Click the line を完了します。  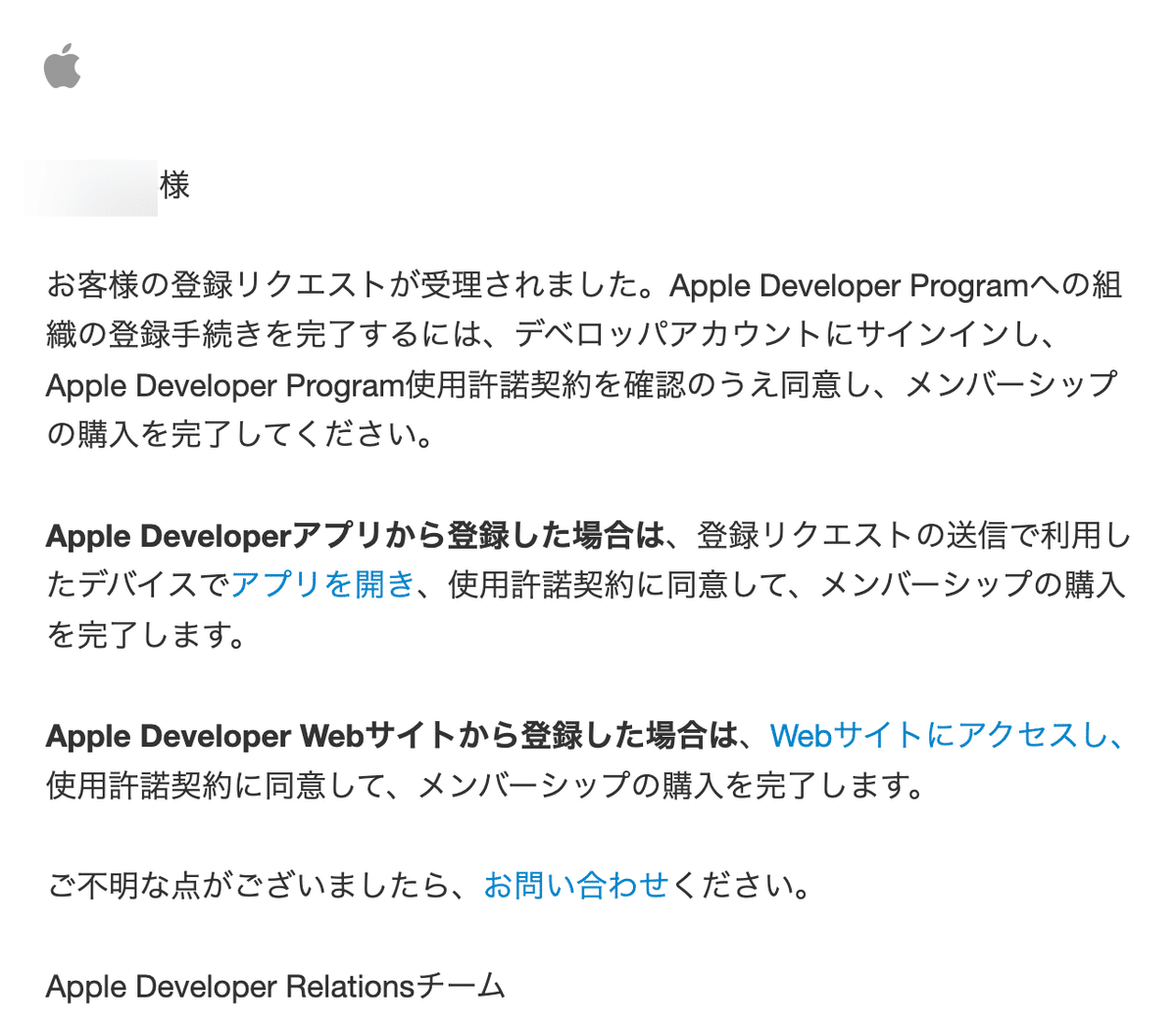146,635
